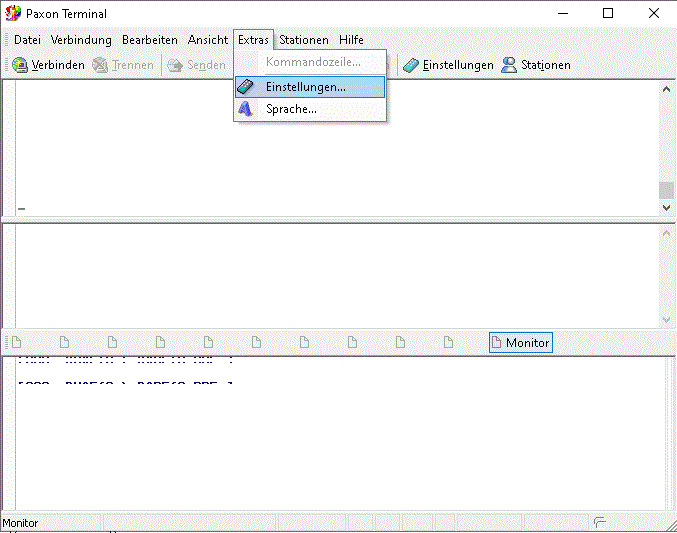
Task: Click the Trennen toolbar button
Action: (x=123, y=65)
